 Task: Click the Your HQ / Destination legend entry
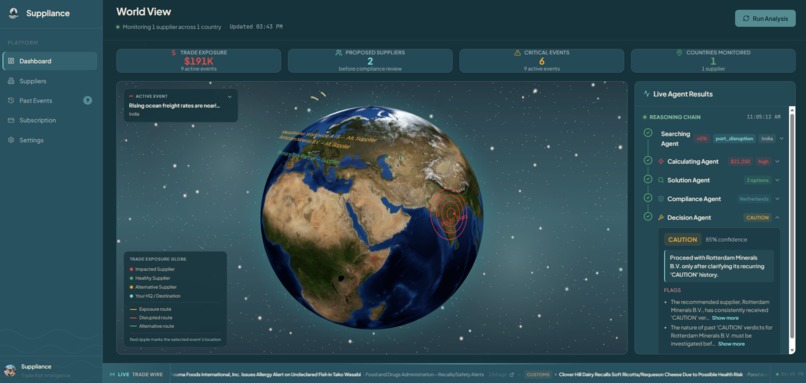pos(156,296)
